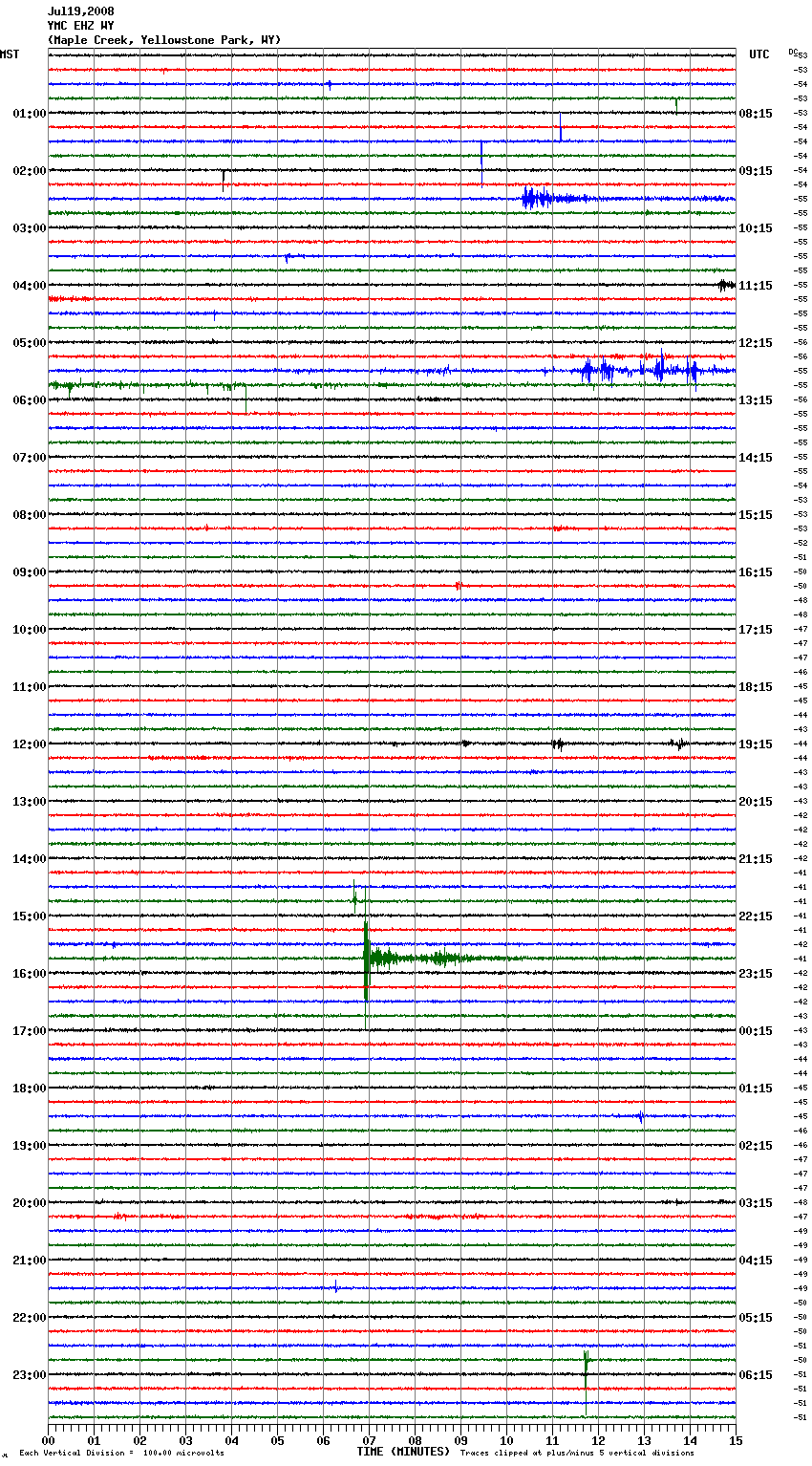The image size is (812, 1466).
Task: Click the '12:00' MST hour label
Action: point(29,744)
